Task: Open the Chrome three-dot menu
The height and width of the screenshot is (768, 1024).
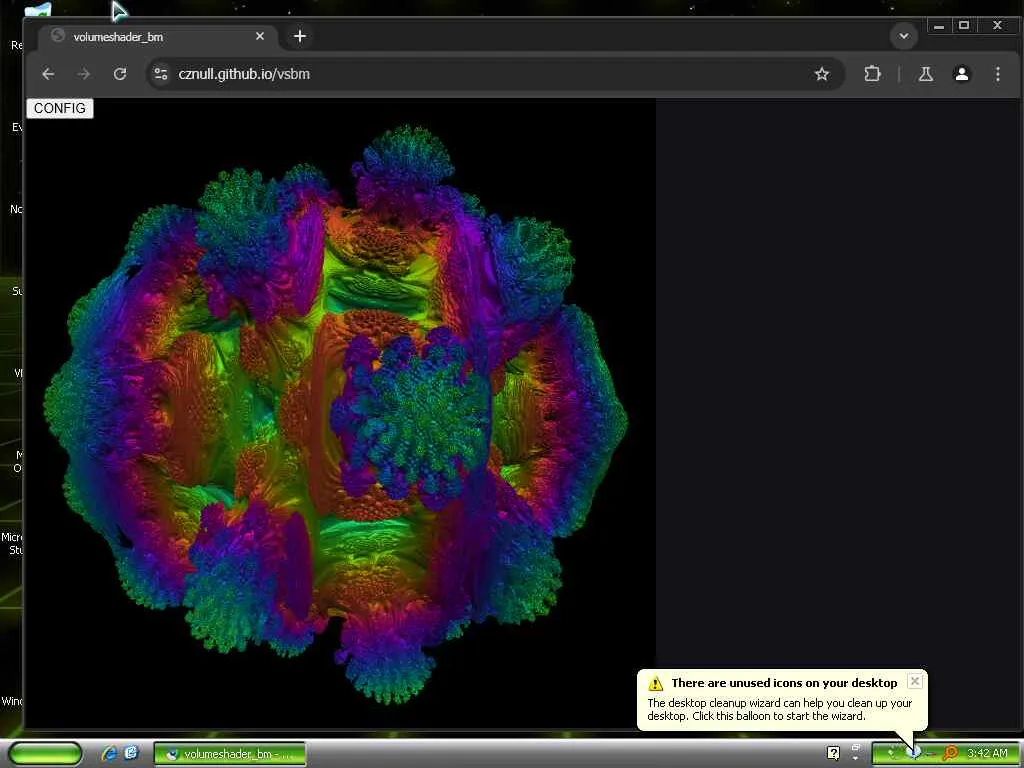Action: [x=997, y=74]
